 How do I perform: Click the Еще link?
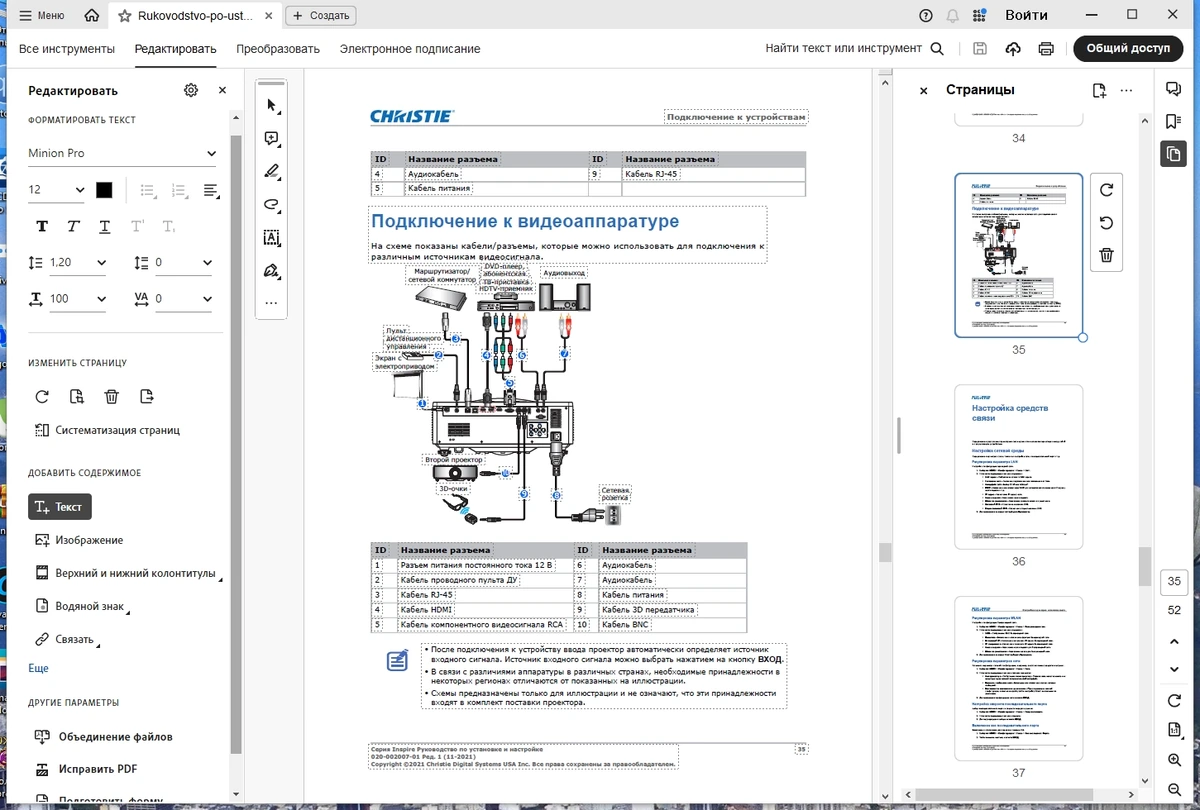[x=38, y=668]
